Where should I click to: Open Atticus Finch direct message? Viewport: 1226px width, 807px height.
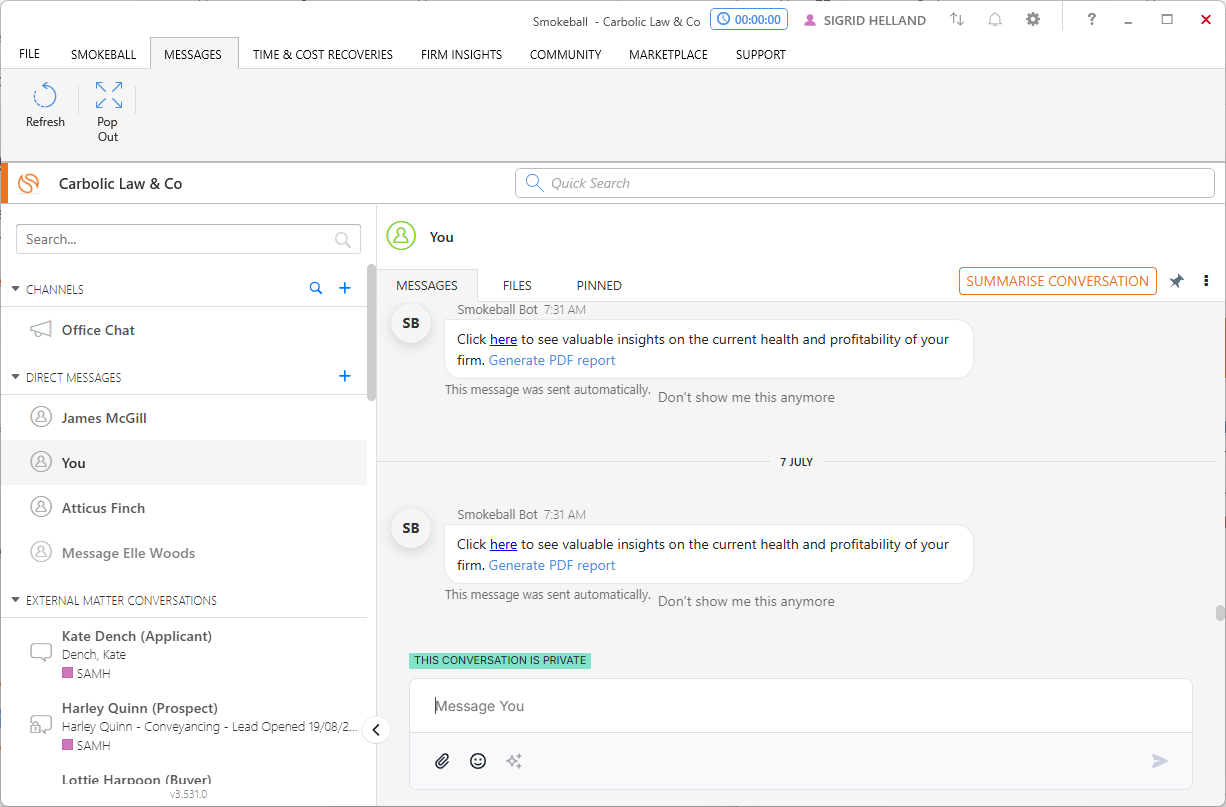[184, 508]
